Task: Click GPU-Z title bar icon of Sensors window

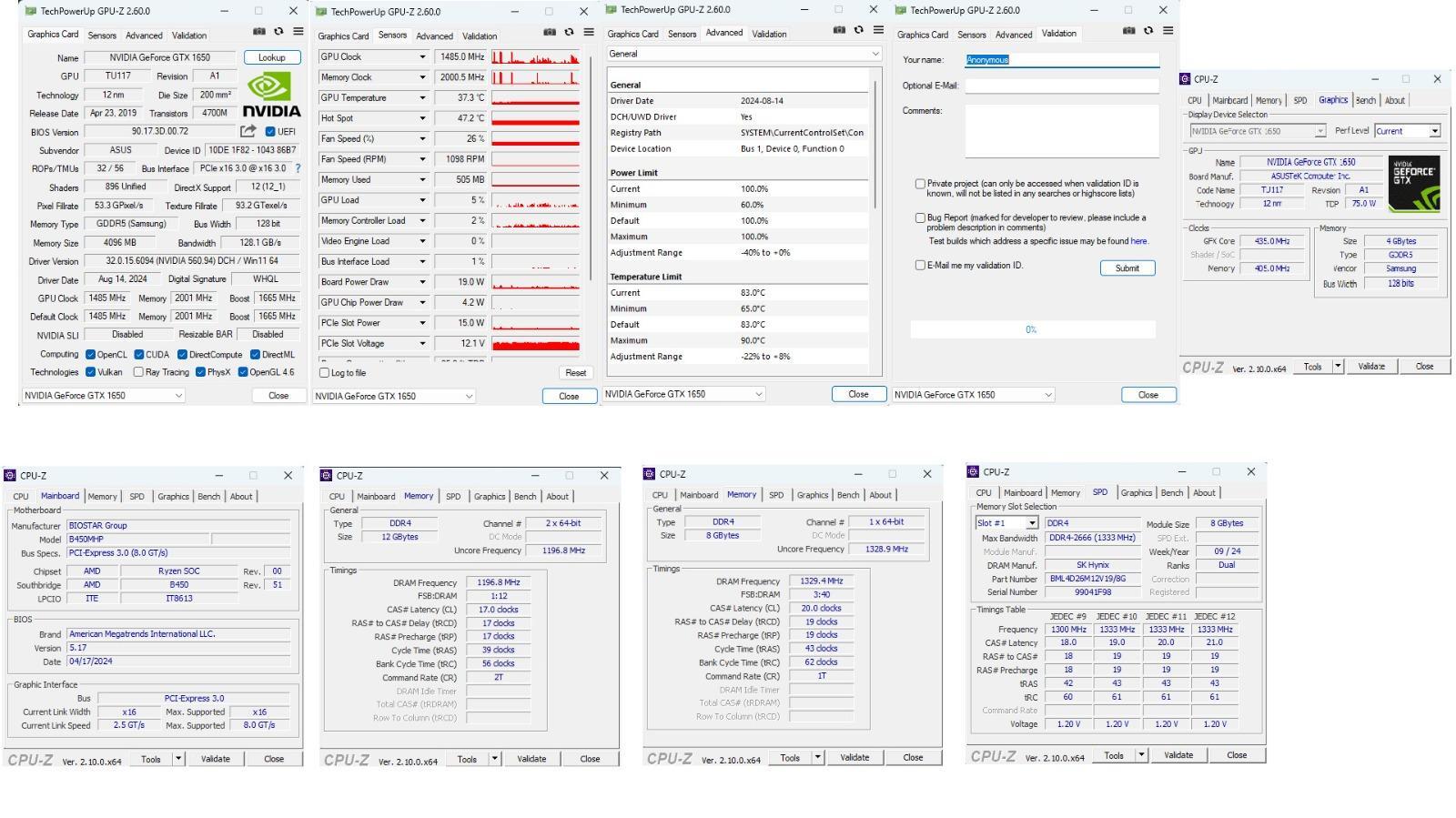Action: pyautogui.click(x=321, y=12)
